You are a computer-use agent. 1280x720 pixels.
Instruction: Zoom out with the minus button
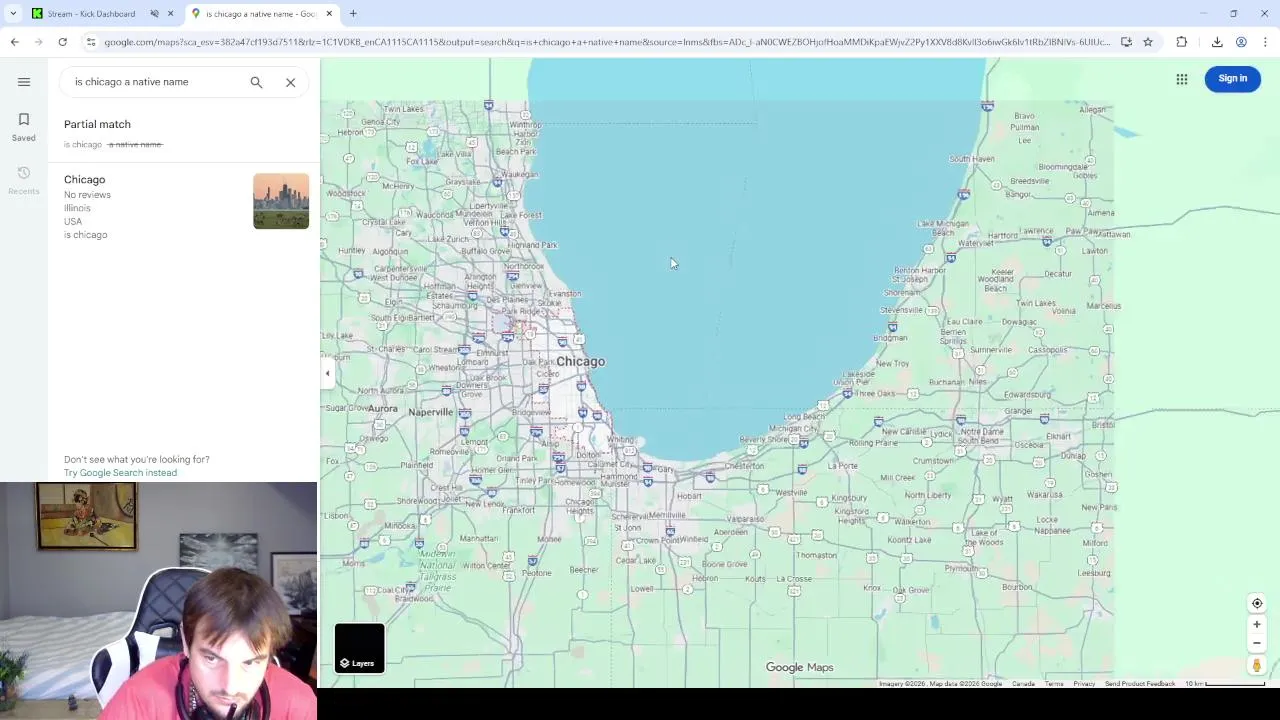coord(1257,643)
